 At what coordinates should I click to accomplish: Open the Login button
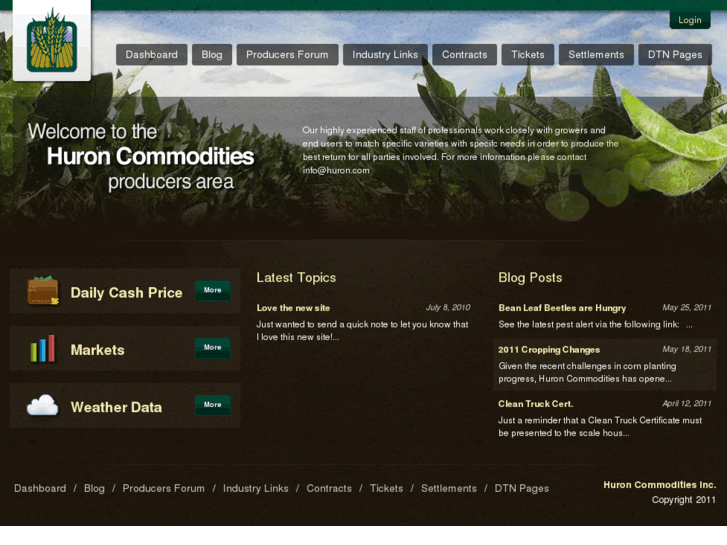pyautogui.click(x=689, y=20)
